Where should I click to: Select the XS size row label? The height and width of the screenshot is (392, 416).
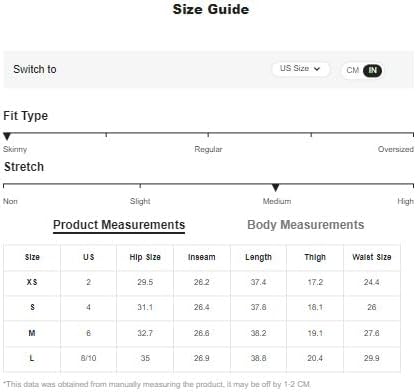pos(32,282)
